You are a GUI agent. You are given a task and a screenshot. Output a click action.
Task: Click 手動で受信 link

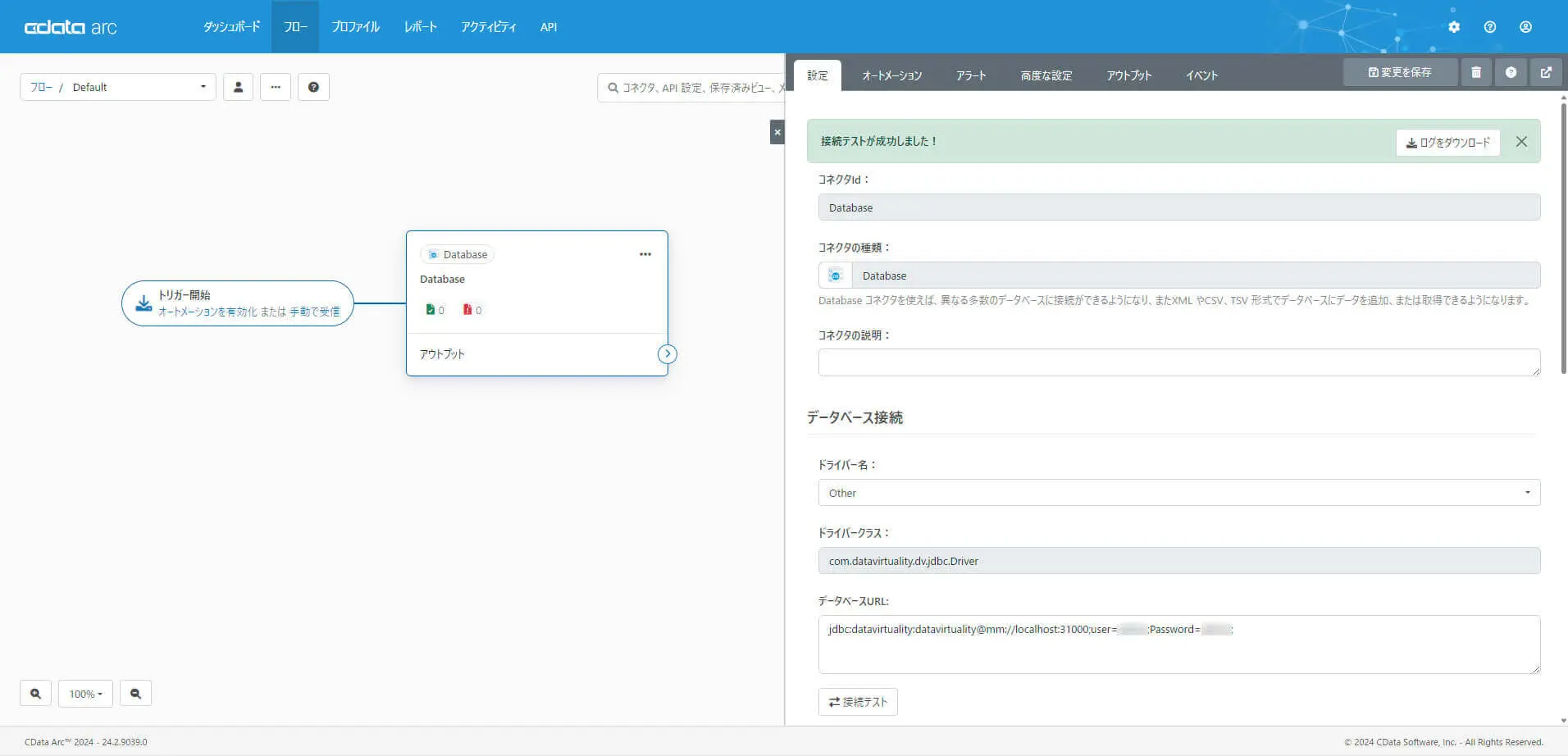314,312
